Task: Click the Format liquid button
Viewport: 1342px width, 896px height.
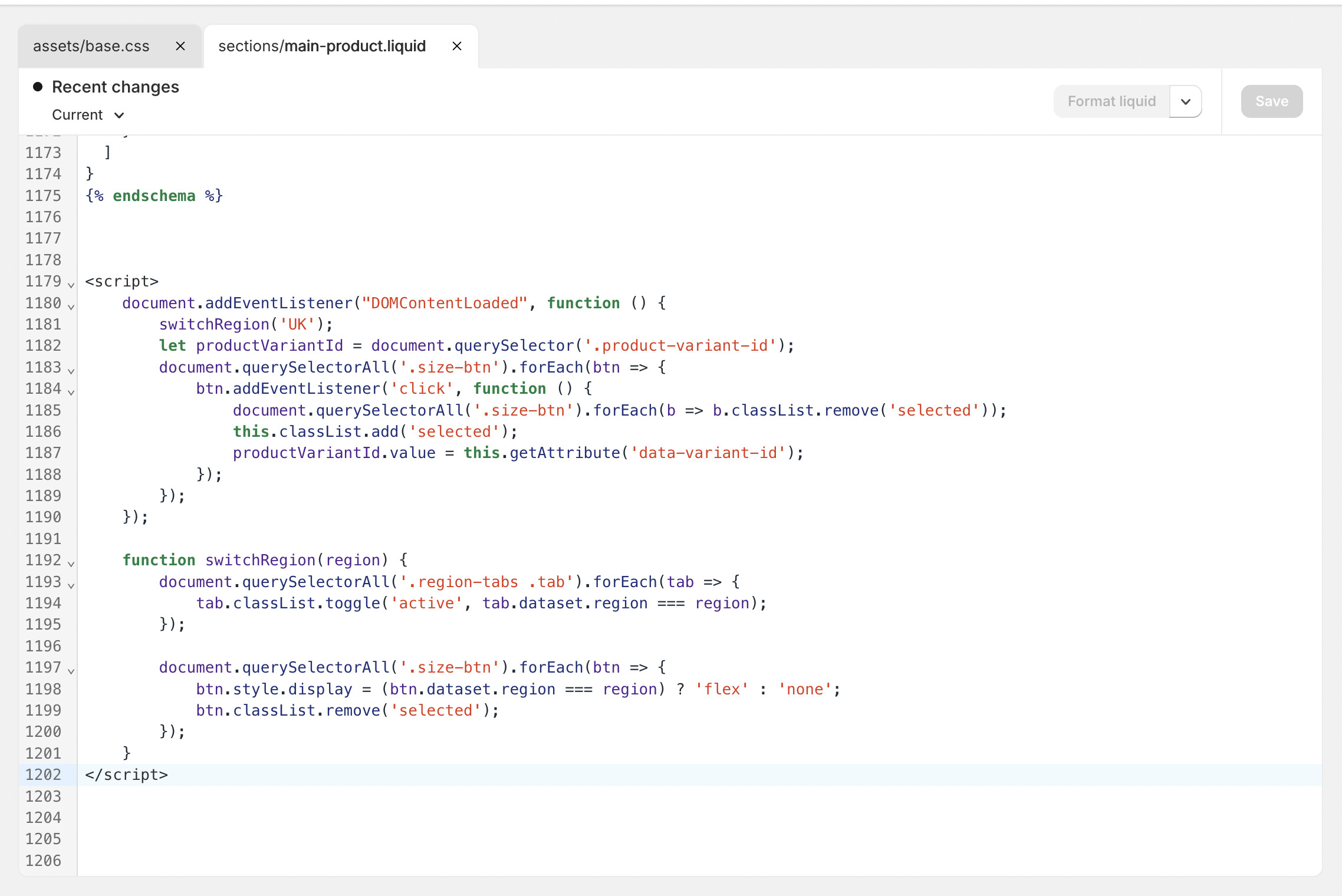Action: 1111,101
